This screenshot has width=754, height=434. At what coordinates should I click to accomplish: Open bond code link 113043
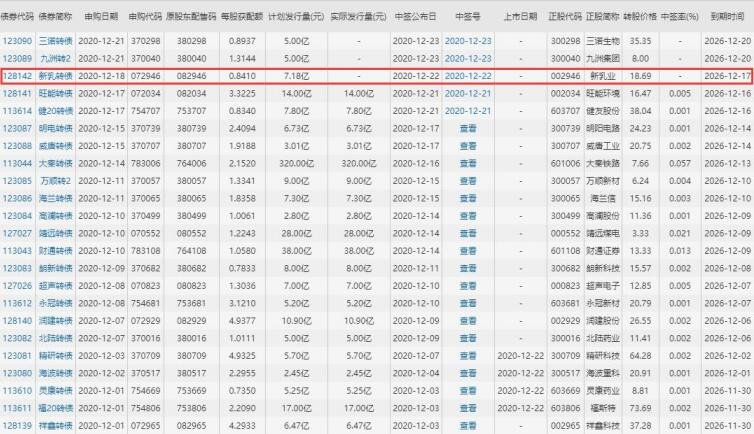17,251
